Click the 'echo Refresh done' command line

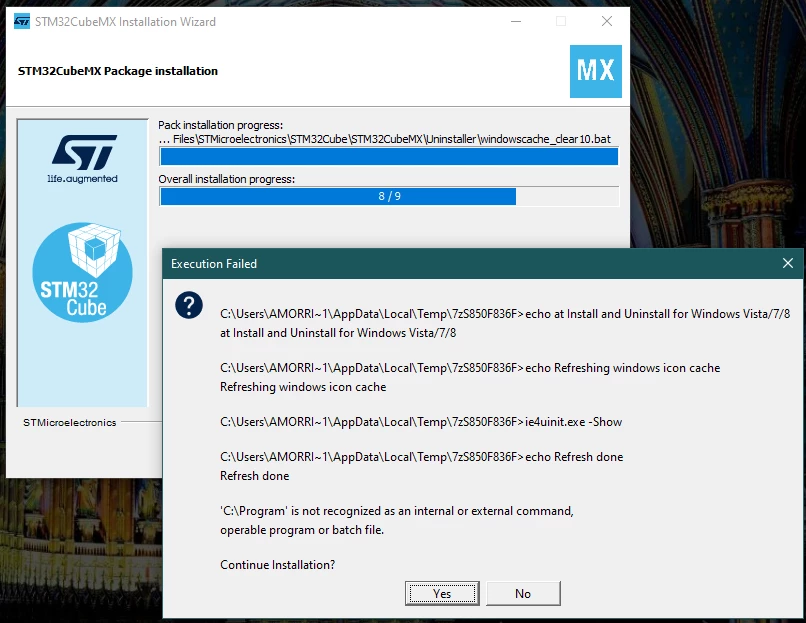(x=422, y=457)
